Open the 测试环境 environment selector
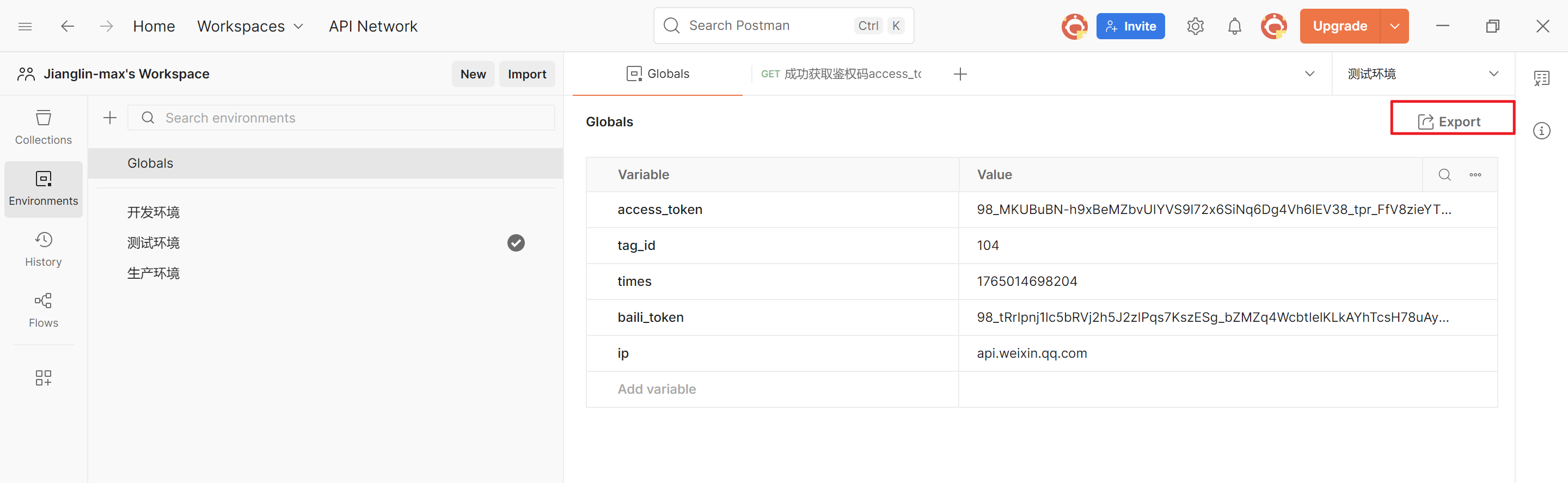Screen dimensions: 1568x483 coord(1423,74)
